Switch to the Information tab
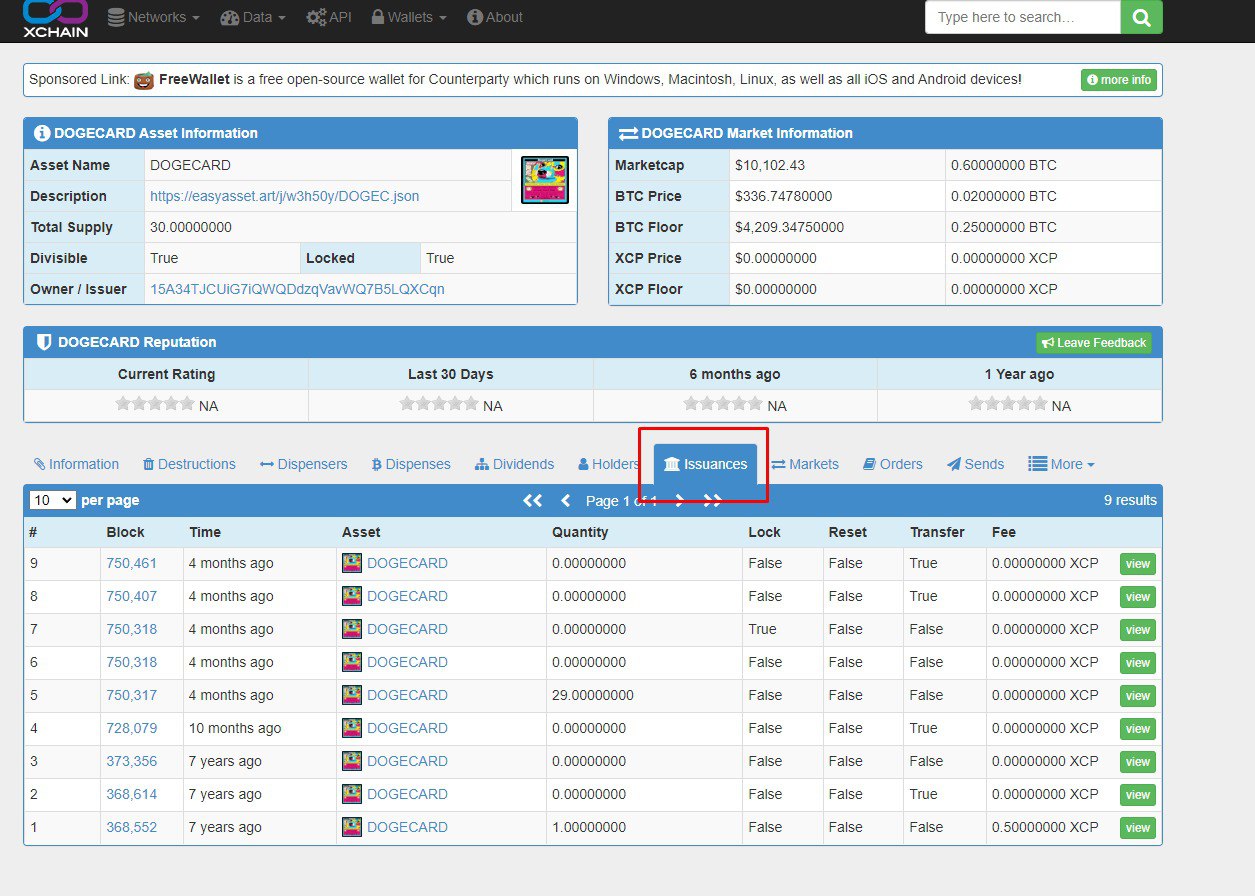Image resolution: width=1255 pixels, height=896 pixels. pyautogui.click(x=76, y=464)
